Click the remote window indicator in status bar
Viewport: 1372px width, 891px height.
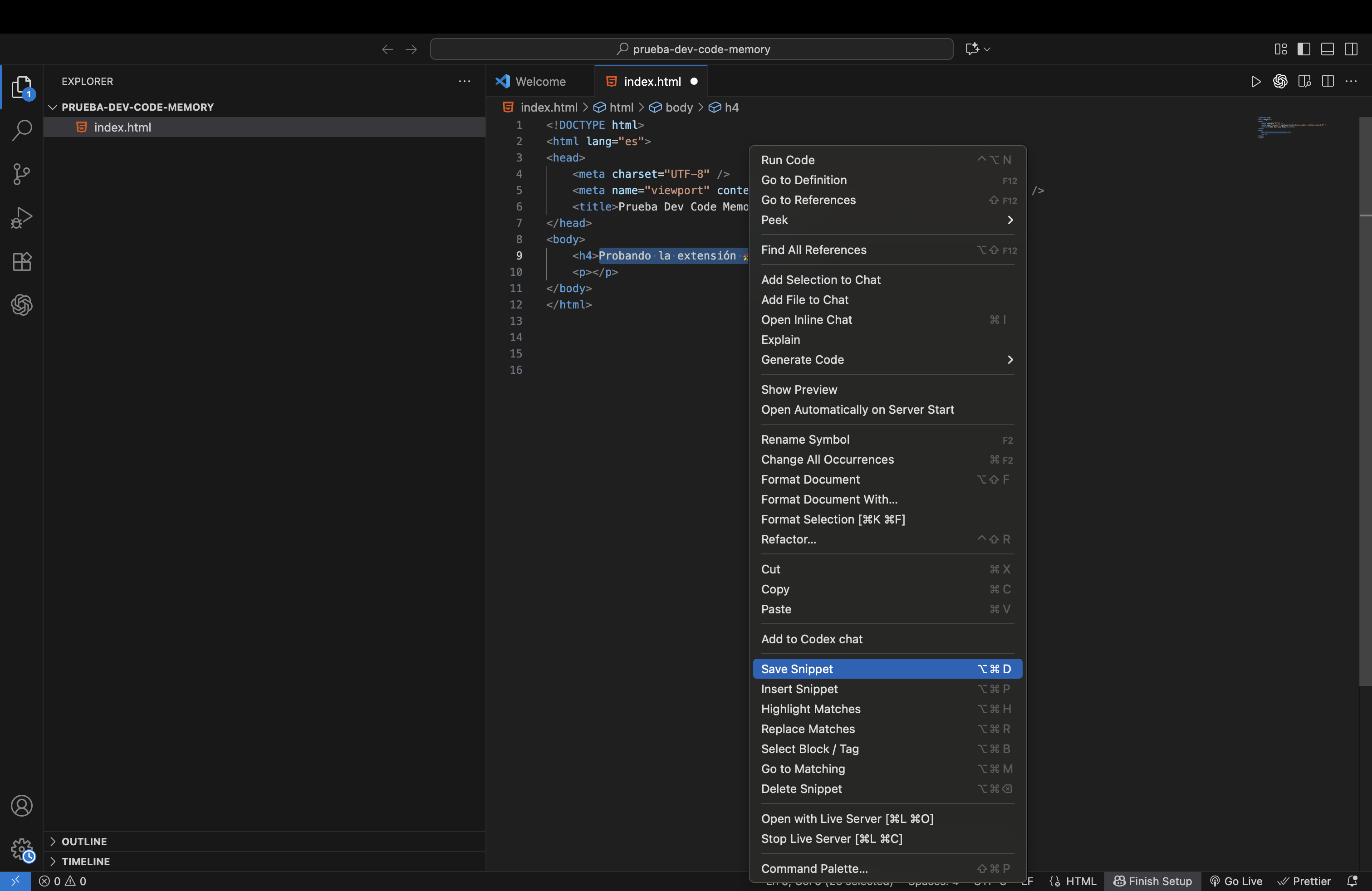click(x=15, y=881)
